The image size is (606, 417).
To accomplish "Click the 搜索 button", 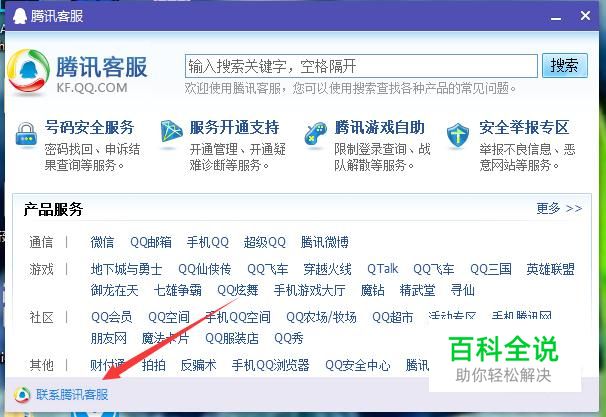I will click(x=565, y=66).
